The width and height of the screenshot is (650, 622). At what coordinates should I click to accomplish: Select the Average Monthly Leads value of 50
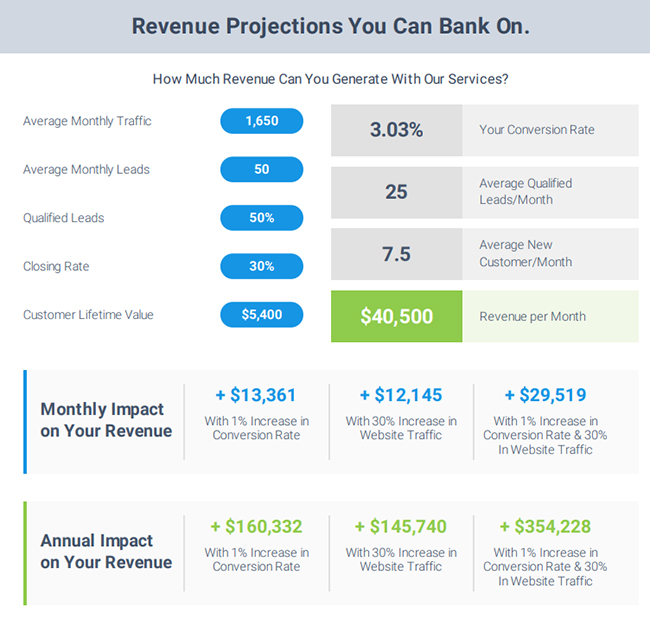[262, 169]
